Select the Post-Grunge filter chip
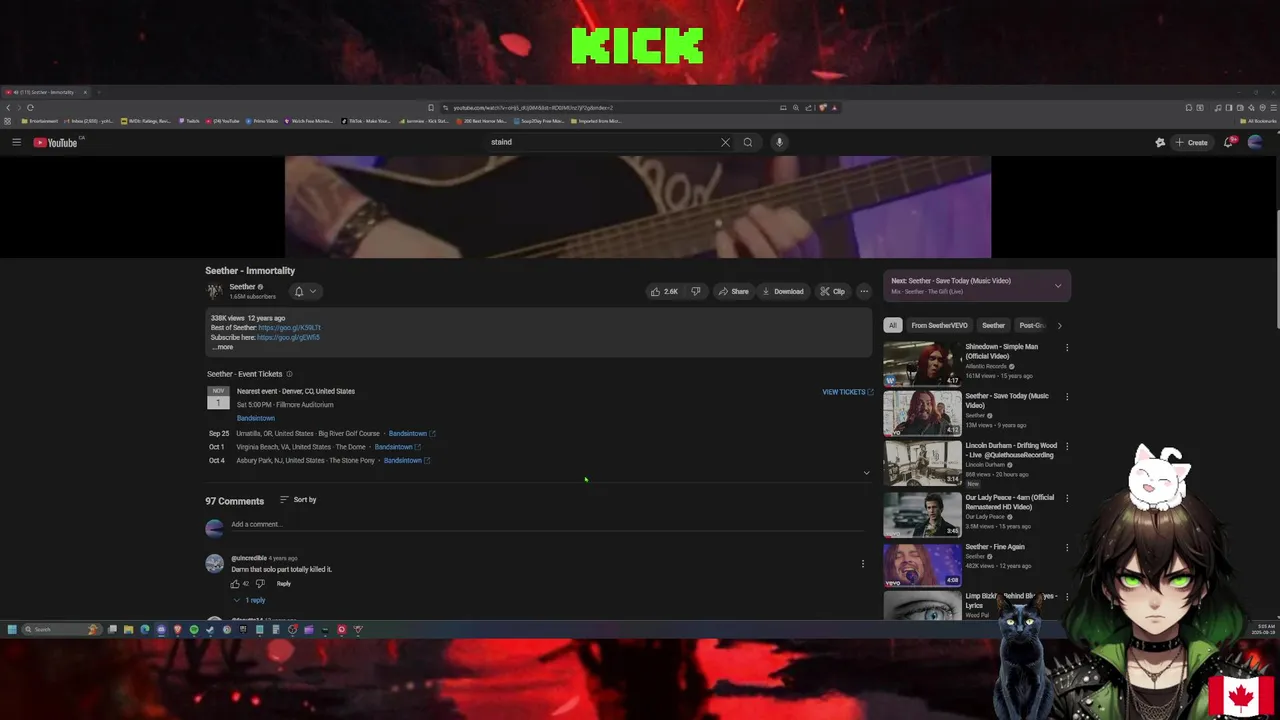The width and height of the screenshot is (1280, 720). (x=1031, y=325)
